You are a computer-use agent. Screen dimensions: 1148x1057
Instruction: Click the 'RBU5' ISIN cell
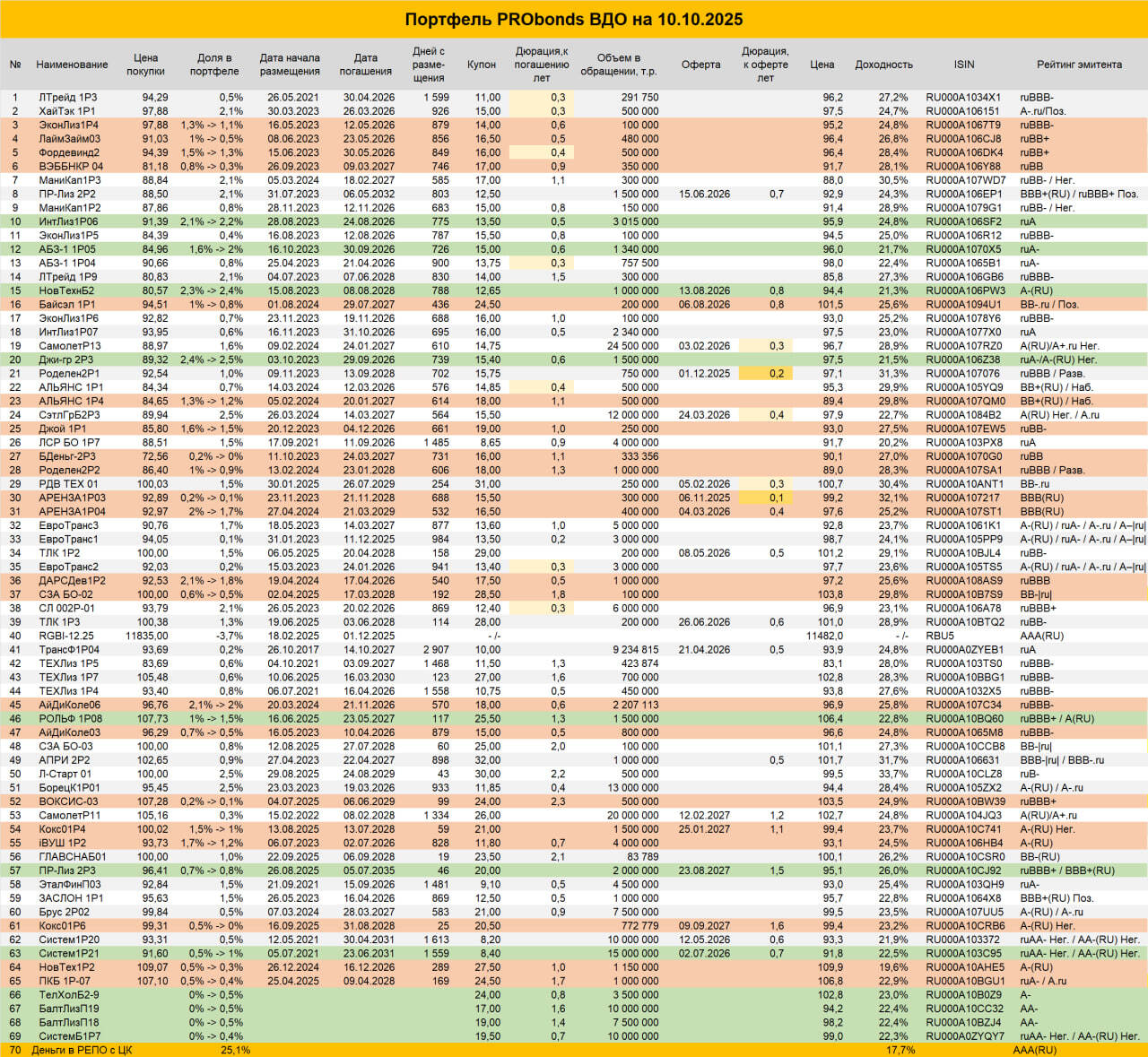tap(939, 636)
